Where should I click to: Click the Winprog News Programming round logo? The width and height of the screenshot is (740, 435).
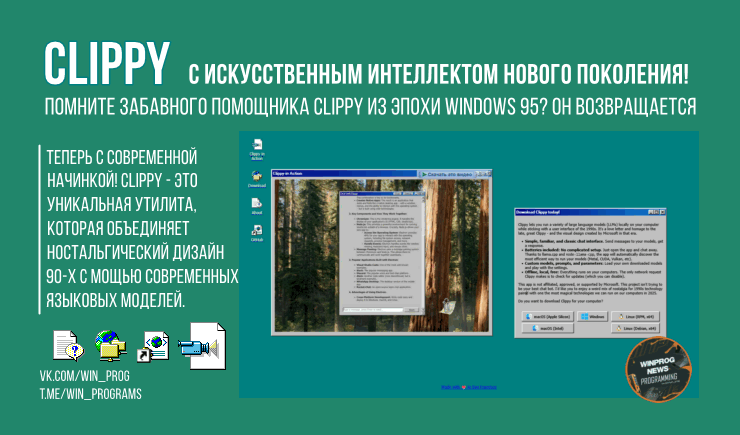[658, 369]
